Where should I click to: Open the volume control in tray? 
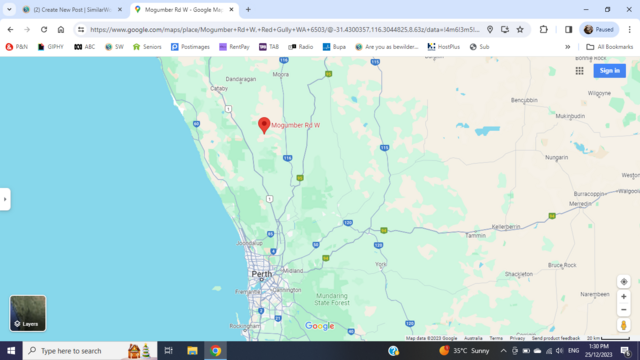click(560, 351)
